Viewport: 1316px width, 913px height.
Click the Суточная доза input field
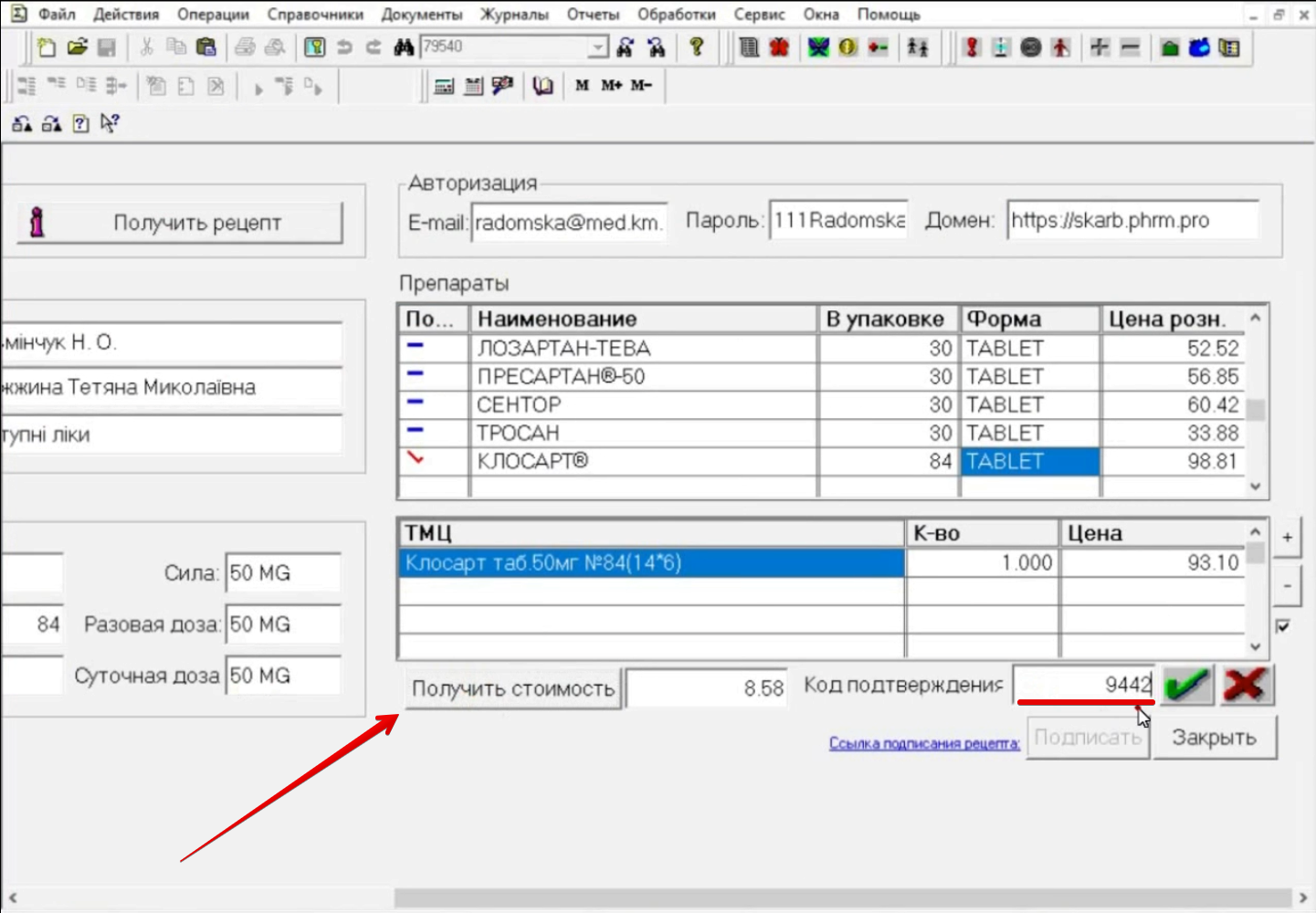click(283, 676)
